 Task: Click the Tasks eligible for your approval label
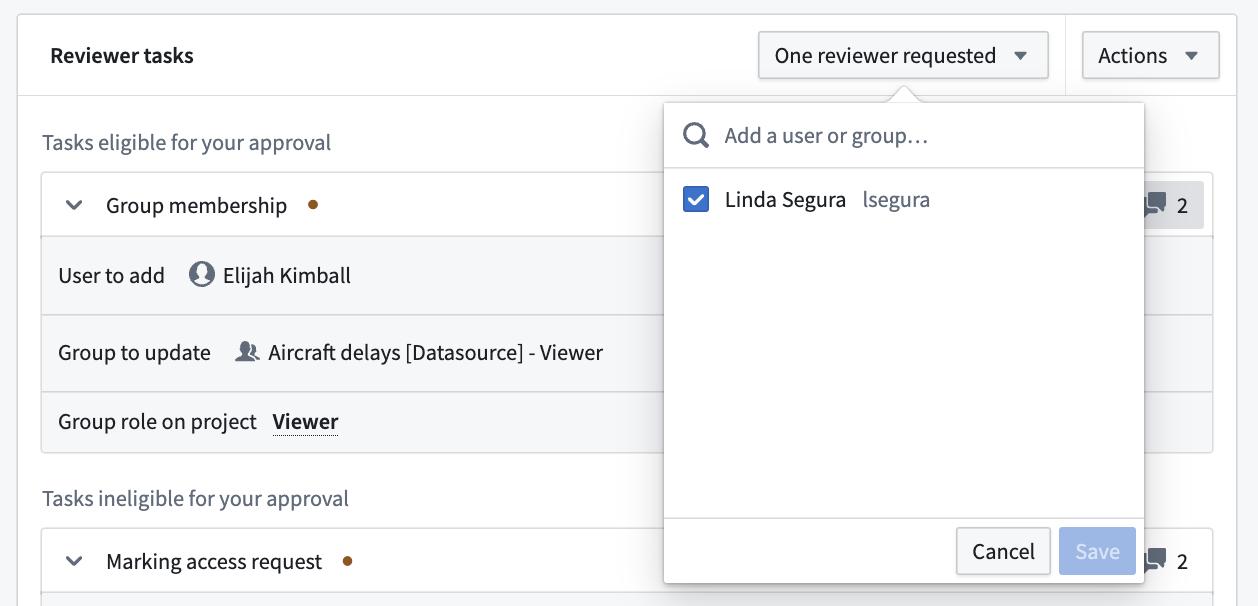[x=187, y=143]
